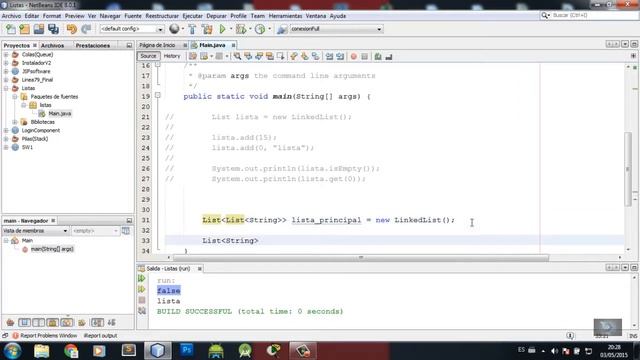
Task: Expand the Pilas(Stack) project node
Action: pos(6,139)
